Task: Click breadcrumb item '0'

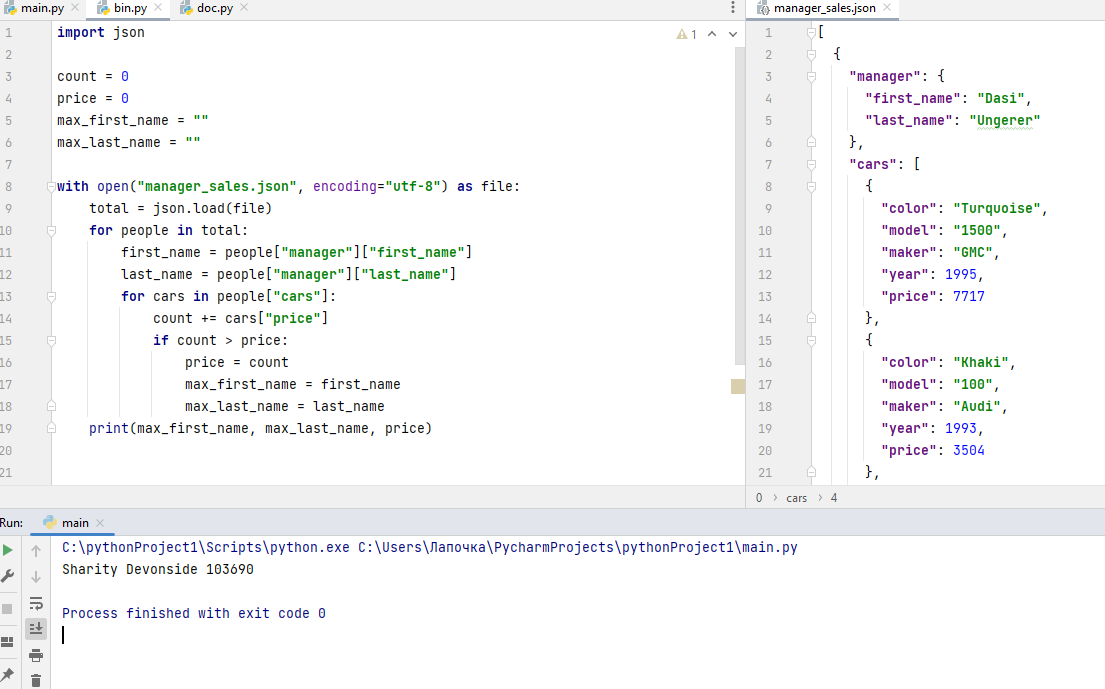Action: [759, 497]
